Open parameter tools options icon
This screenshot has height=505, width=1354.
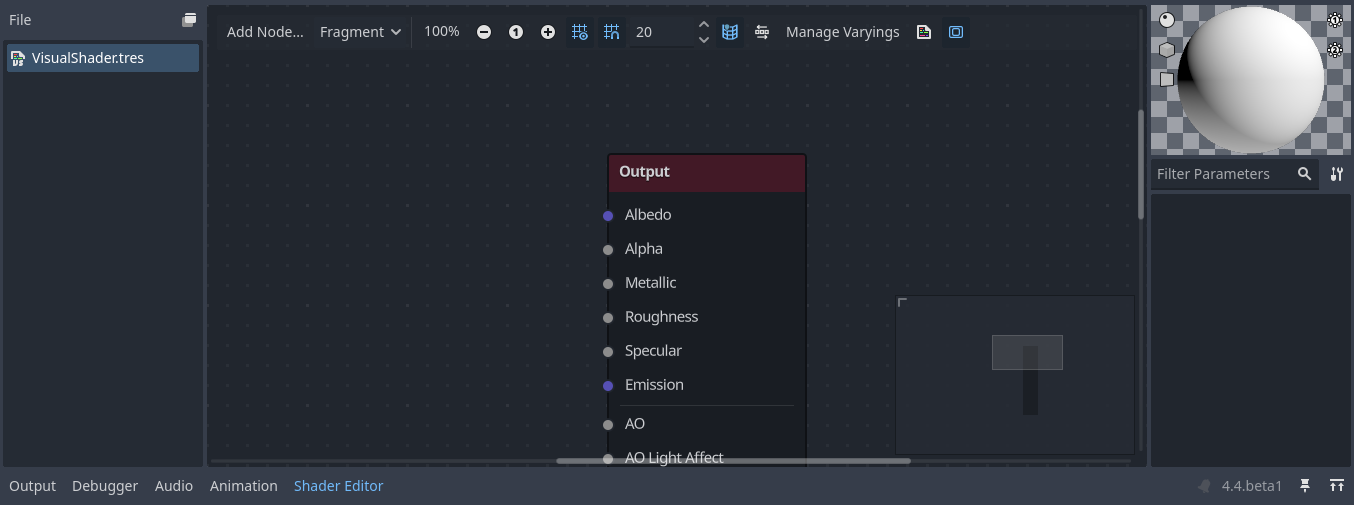(1337, 174)
